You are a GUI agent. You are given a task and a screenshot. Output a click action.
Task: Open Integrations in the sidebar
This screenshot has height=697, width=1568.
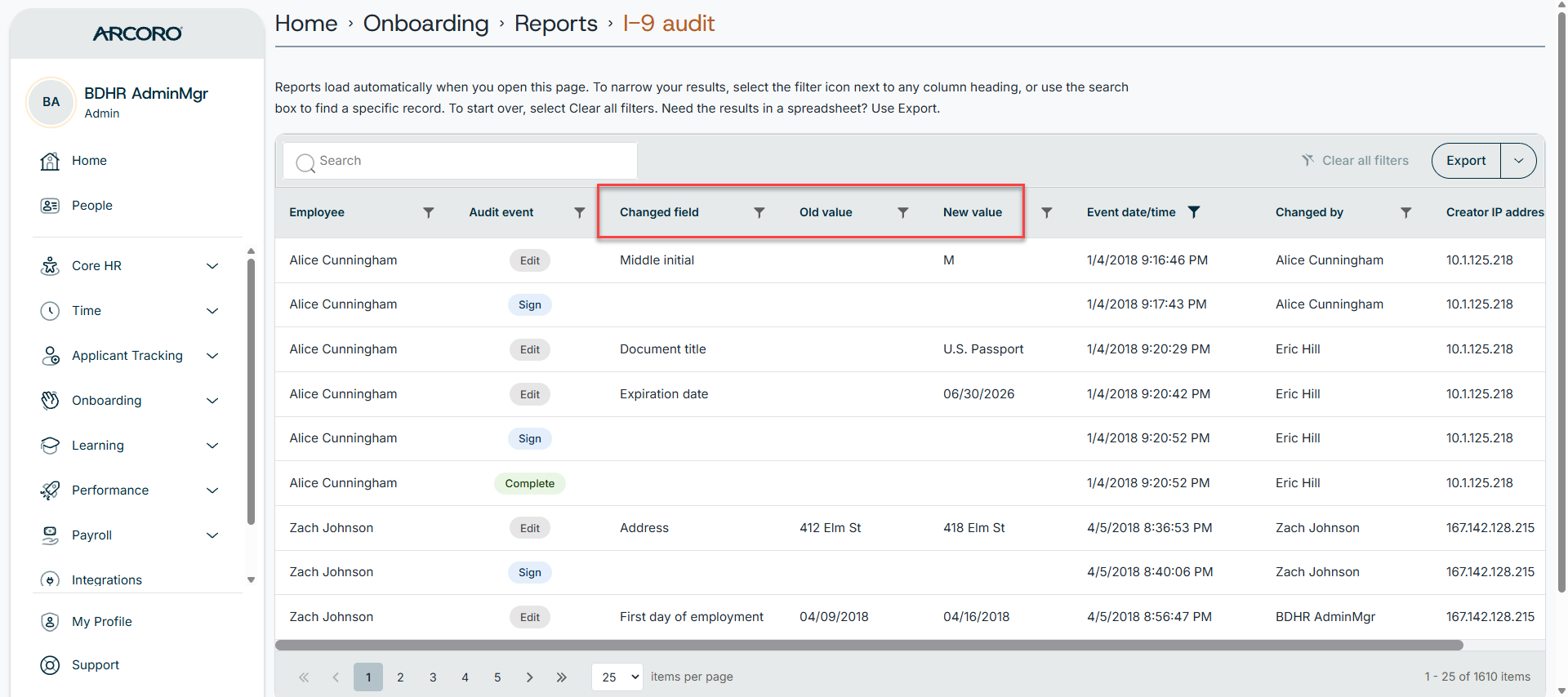(x=107, y=580)
